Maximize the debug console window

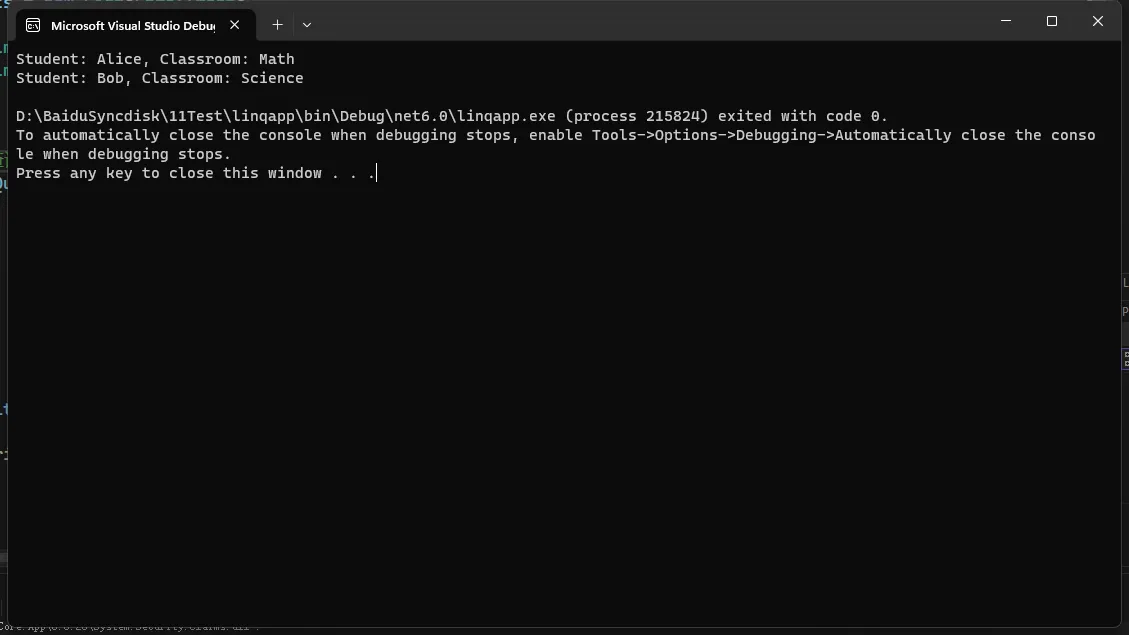tap(1051, 21)
